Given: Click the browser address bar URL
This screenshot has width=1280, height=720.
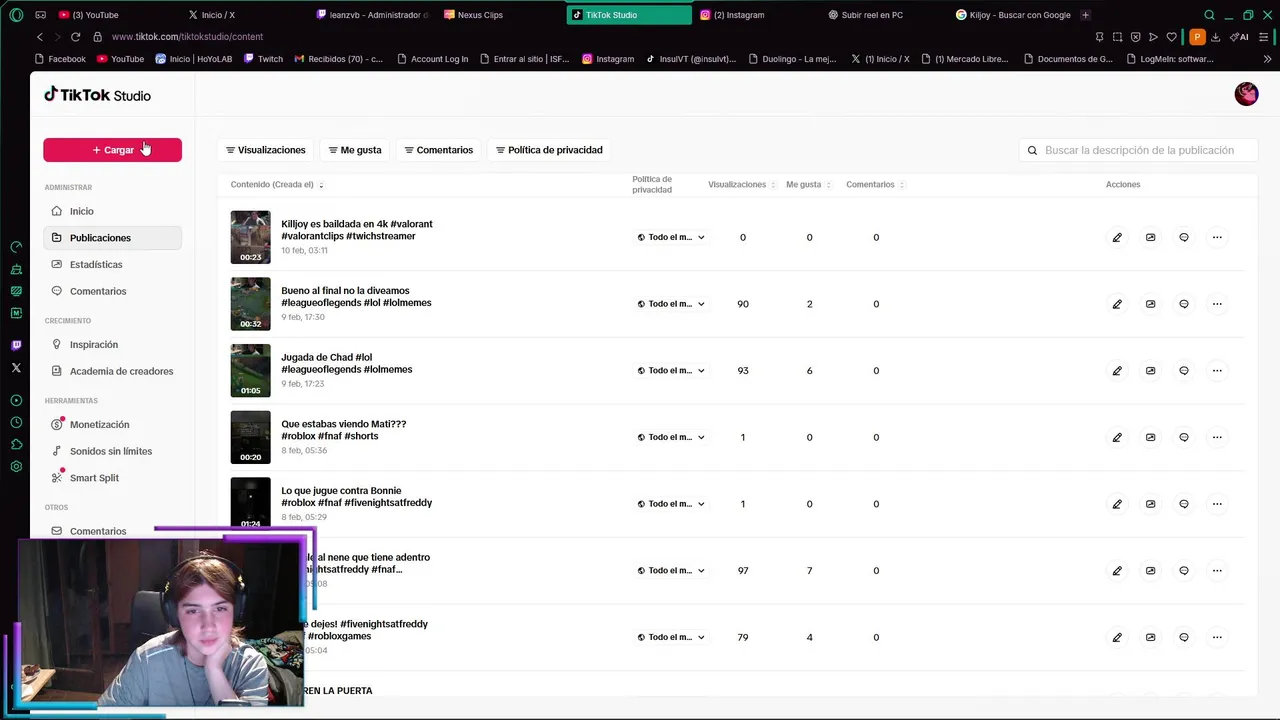Looking at the screenshot, I should tap(187, 37).
